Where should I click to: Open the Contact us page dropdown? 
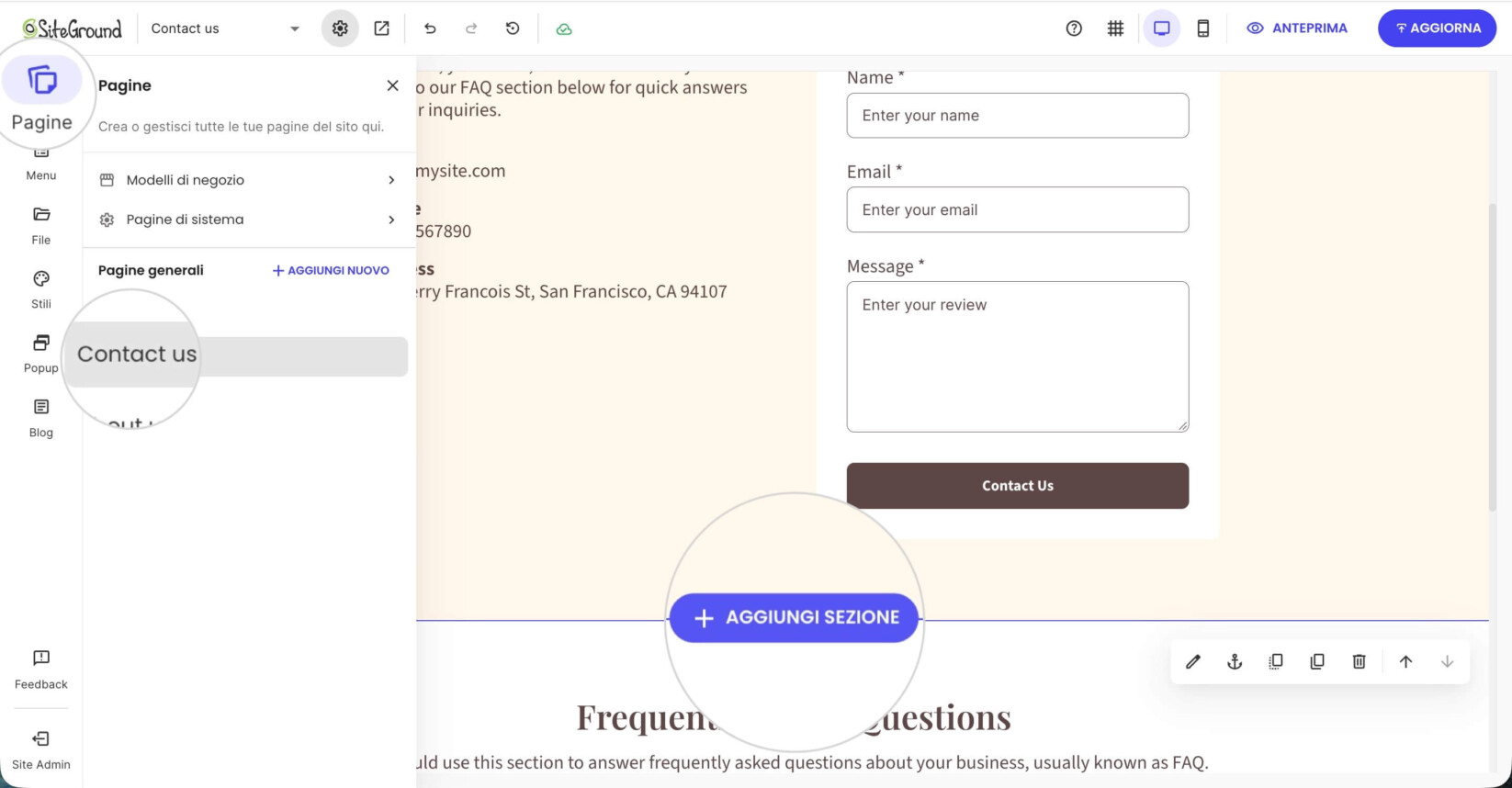[225, 28]
